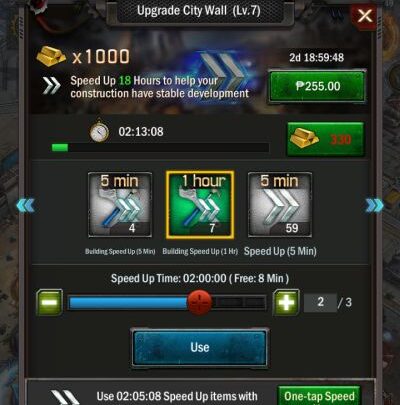Tap the gold bars x1000 icon
The width and height of the screenshot is (400, 405).
(51, 56)
